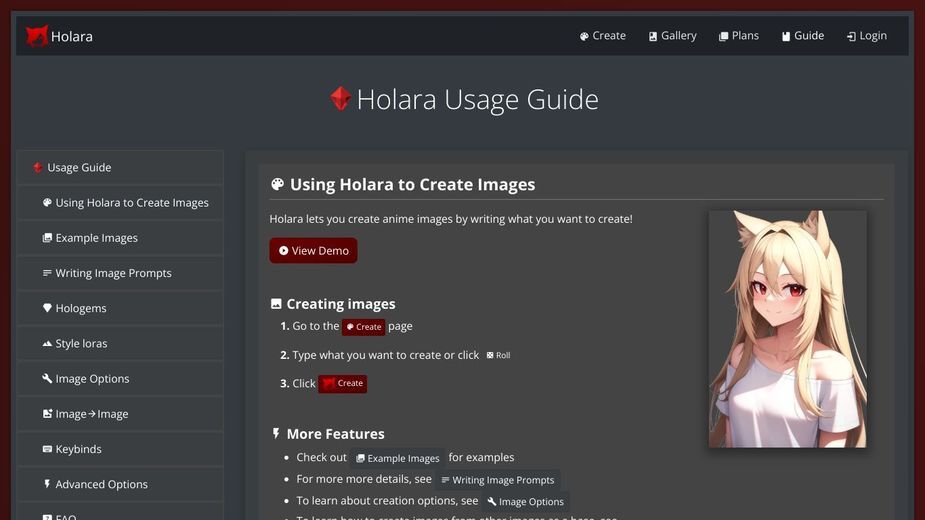This screenshot has height=520, width=925.
Task: Click the red gem icon beside page title
Action: pyautogui.click(x=340, y=99)
